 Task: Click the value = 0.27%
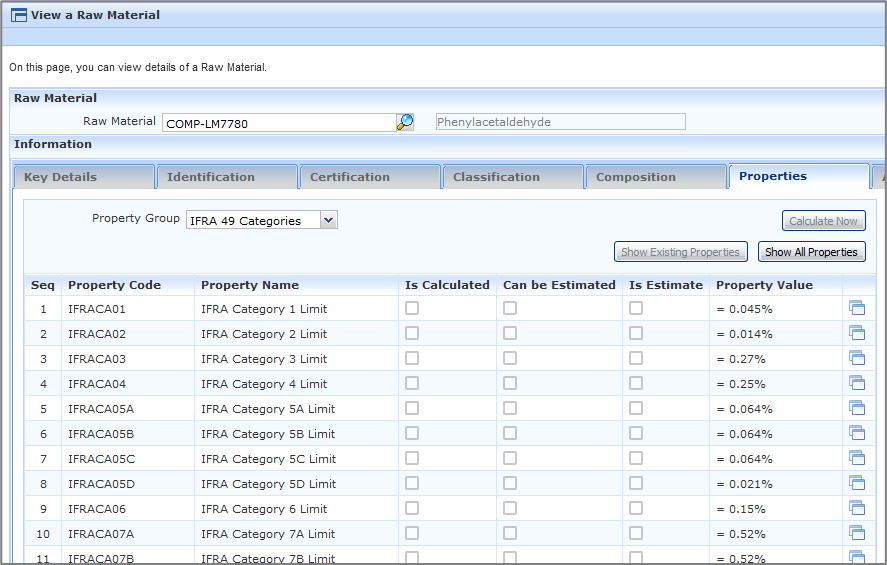pos(741,359)
